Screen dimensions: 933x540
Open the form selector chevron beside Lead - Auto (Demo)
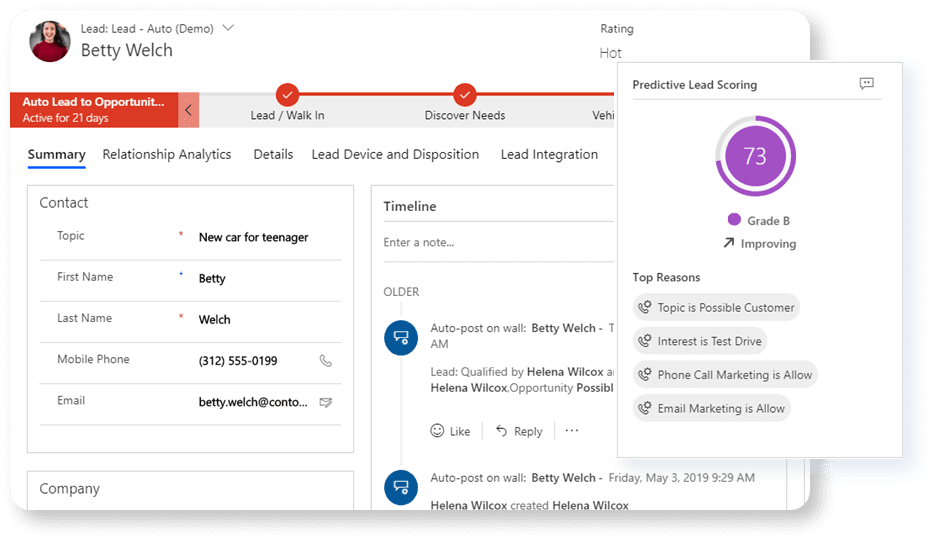(x=228, y=28)
